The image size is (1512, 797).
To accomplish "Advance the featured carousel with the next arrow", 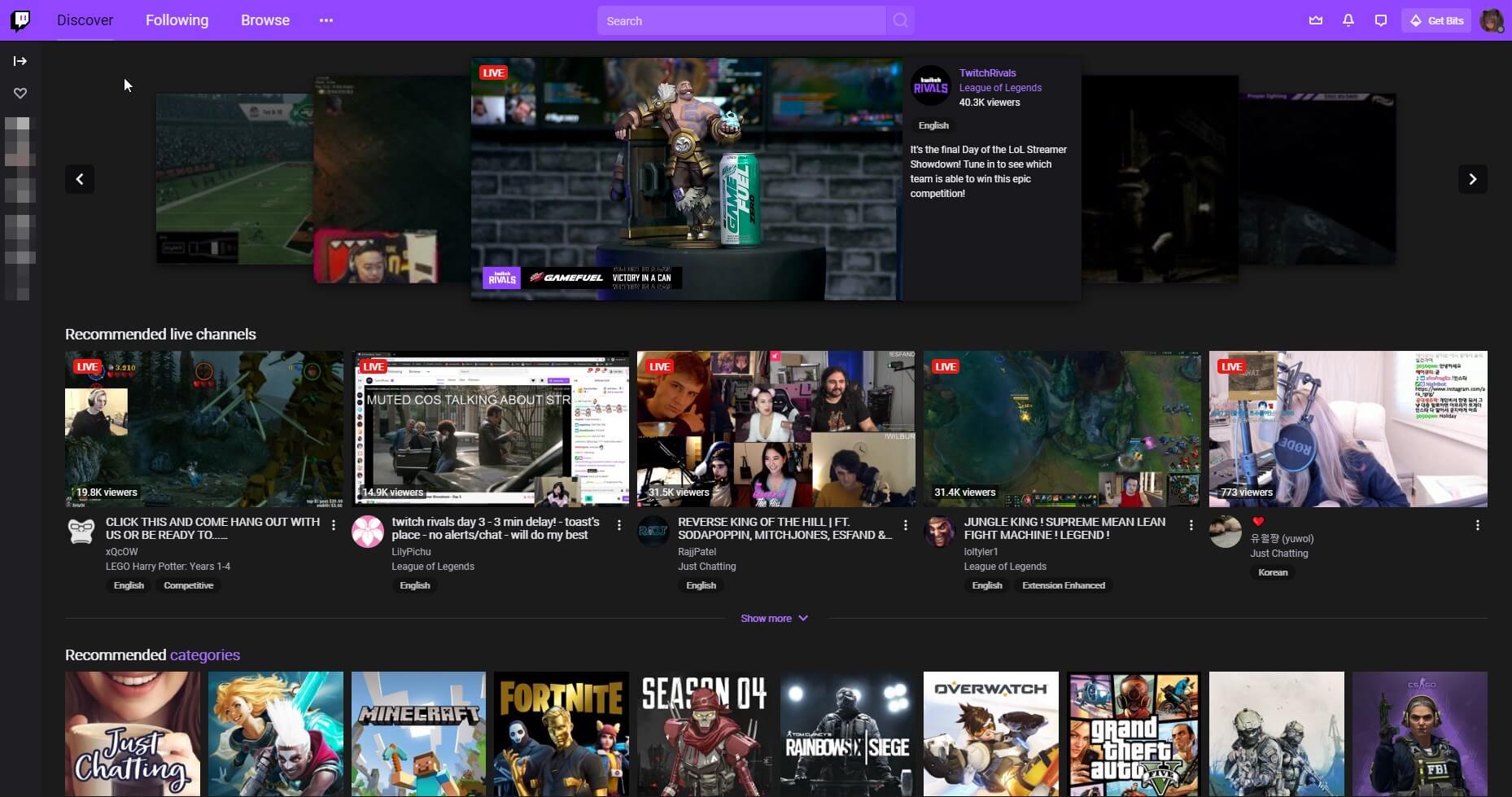I will [x=1473, y=179].
